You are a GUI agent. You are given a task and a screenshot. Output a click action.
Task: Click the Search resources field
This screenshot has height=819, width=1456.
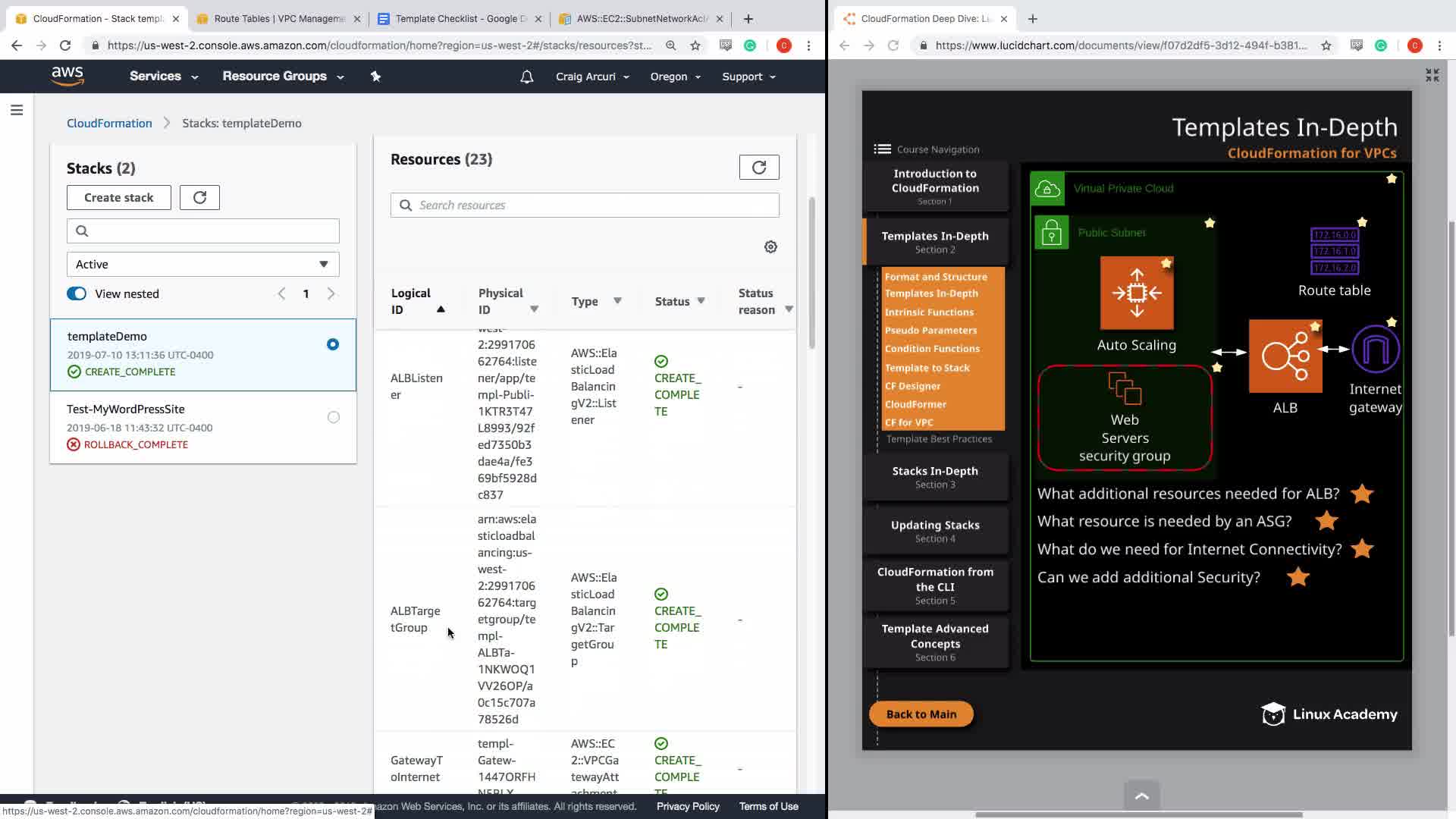click(585, 206)
